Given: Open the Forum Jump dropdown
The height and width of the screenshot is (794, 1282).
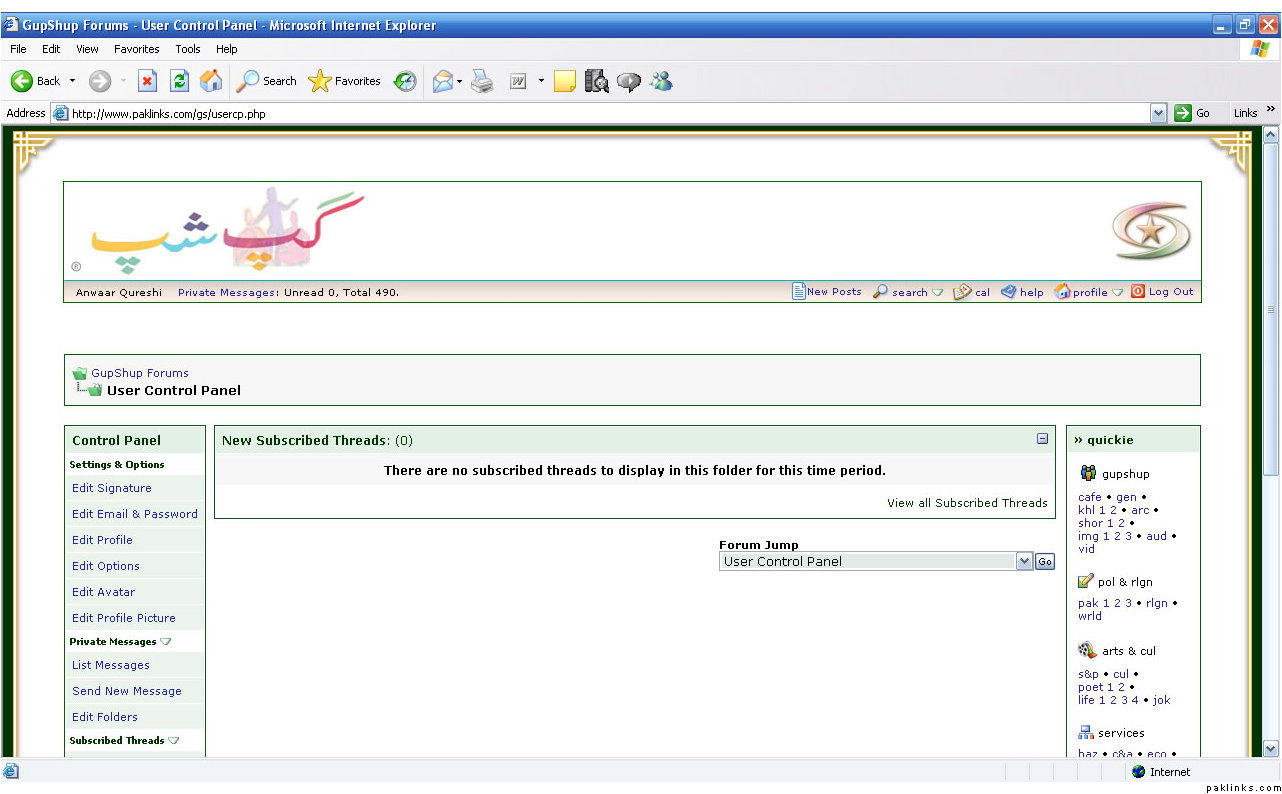Looking at the screenshot, I should [x=1024, y=562].
